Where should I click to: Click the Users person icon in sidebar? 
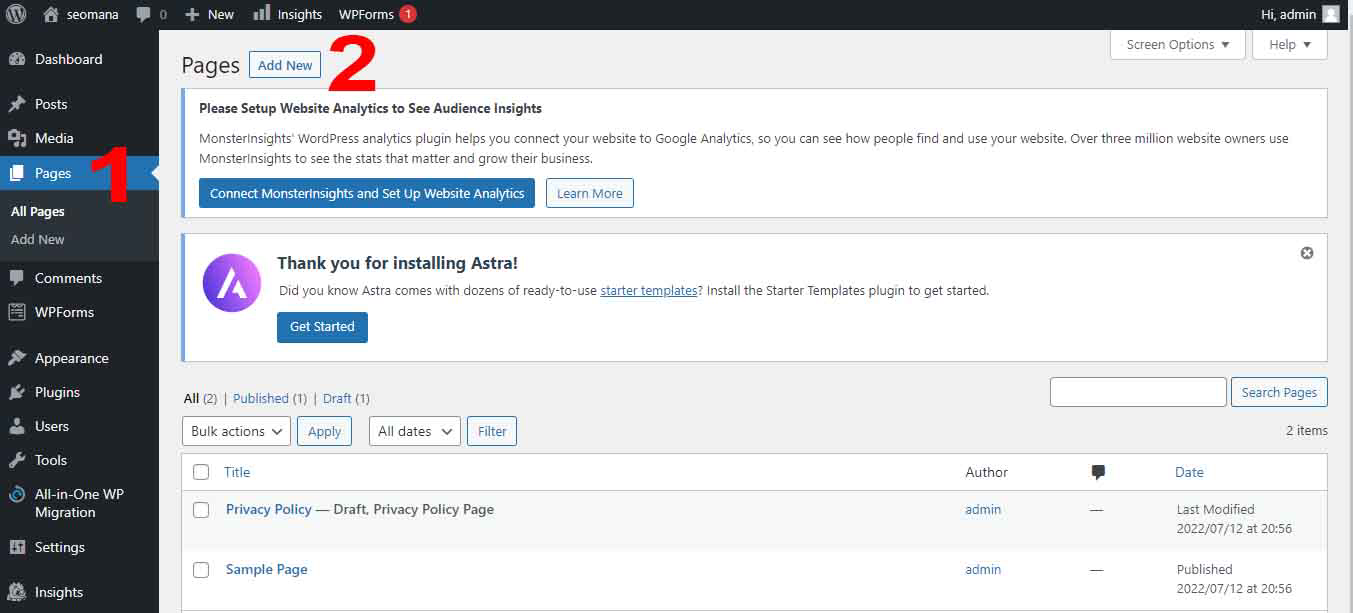[x=17, y=426]
